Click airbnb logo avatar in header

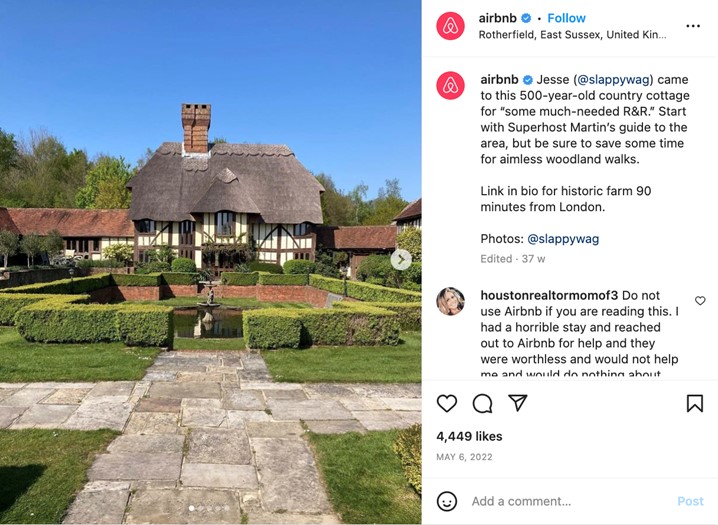click(x=450, y=26)
